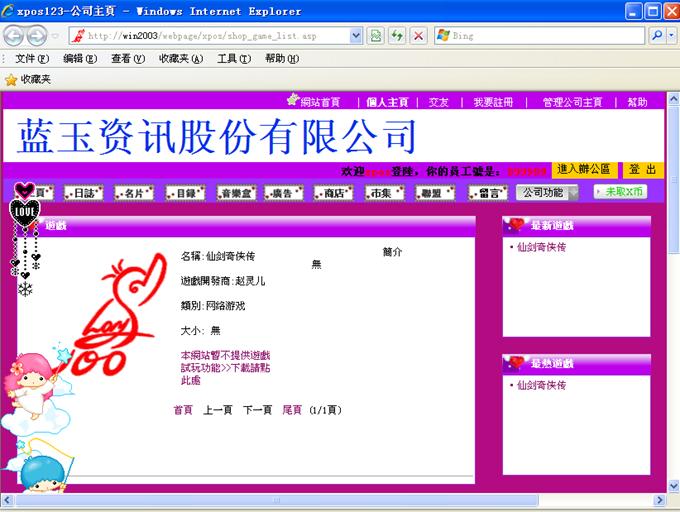
Task: Click the browser Back arrow button
Action: click(14, 36)
